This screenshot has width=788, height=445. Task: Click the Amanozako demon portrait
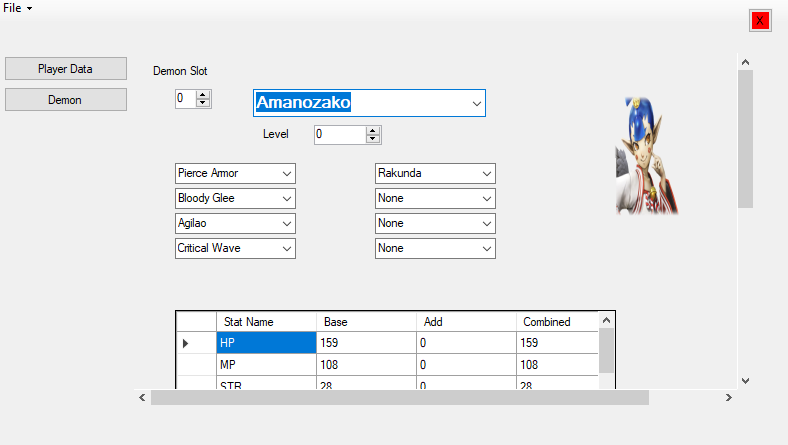(x=647, y=156)
